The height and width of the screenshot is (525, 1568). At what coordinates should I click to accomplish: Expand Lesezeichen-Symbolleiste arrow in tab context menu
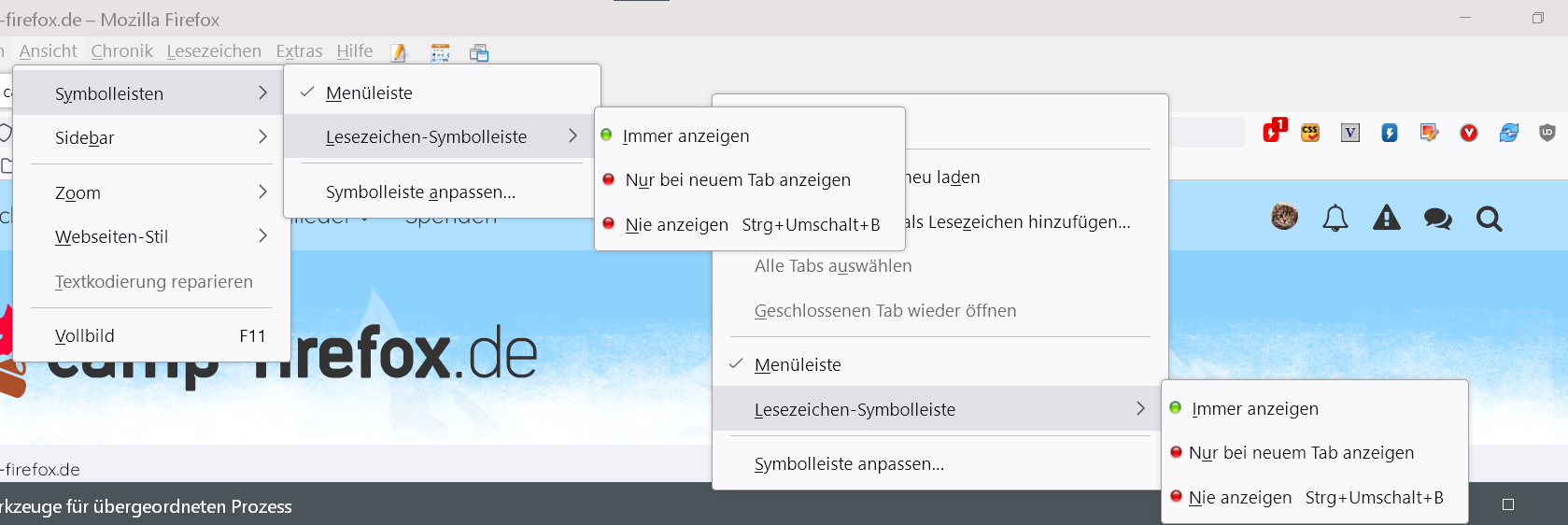(x=1140, y=408)
